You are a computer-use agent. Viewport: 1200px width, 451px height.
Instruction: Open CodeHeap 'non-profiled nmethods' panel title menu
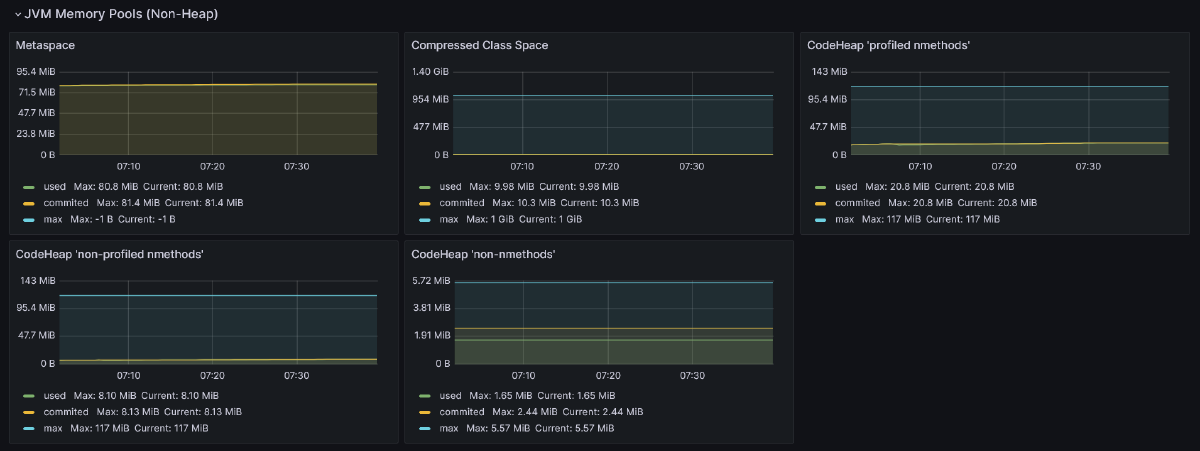pyautogui.click(x=110, y=255)
